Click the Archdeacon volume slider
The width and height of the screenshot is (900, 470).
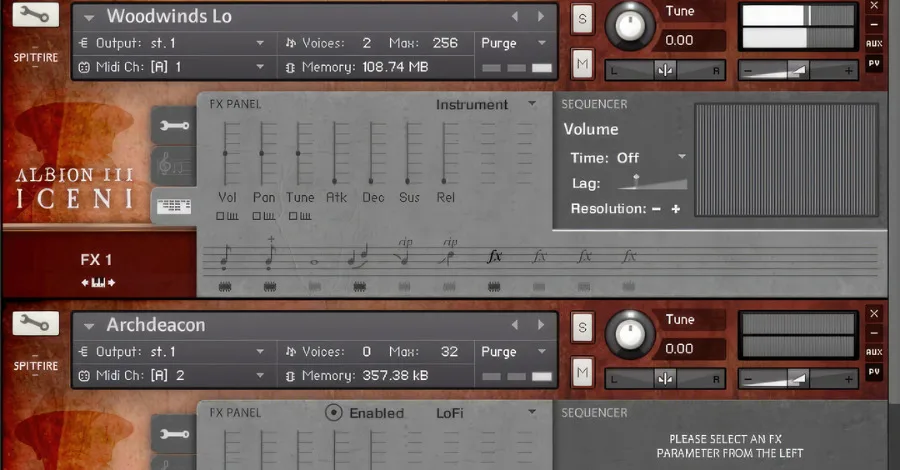[x=798, y=379]
